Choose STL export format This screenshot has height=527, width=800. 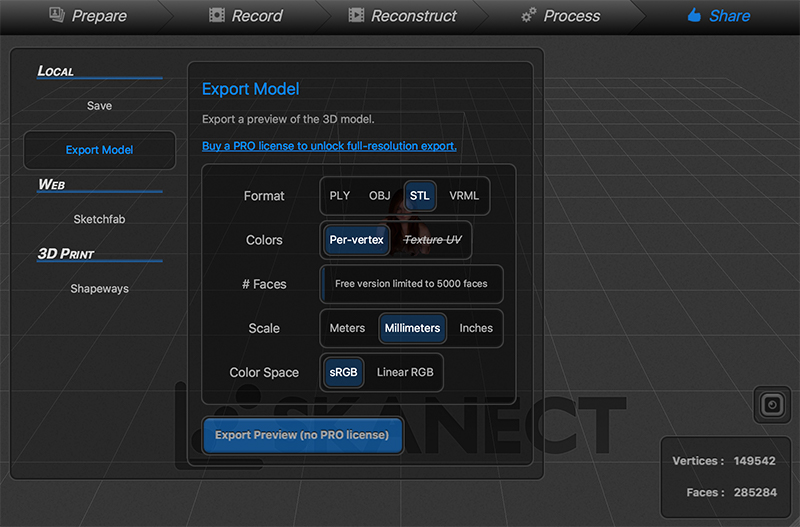coord(420,196)
